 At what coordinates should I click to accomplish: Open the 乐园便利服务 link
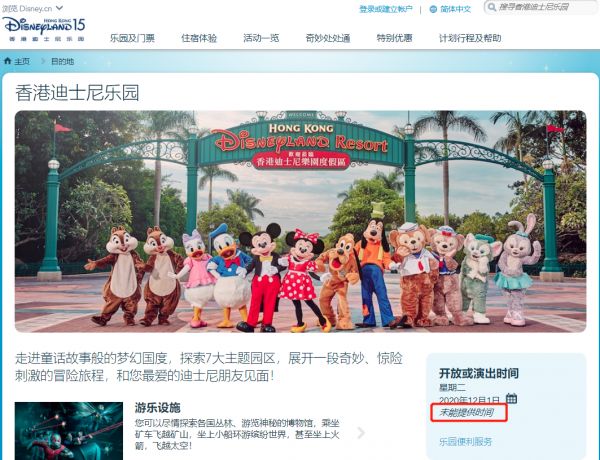pos(466,441)
